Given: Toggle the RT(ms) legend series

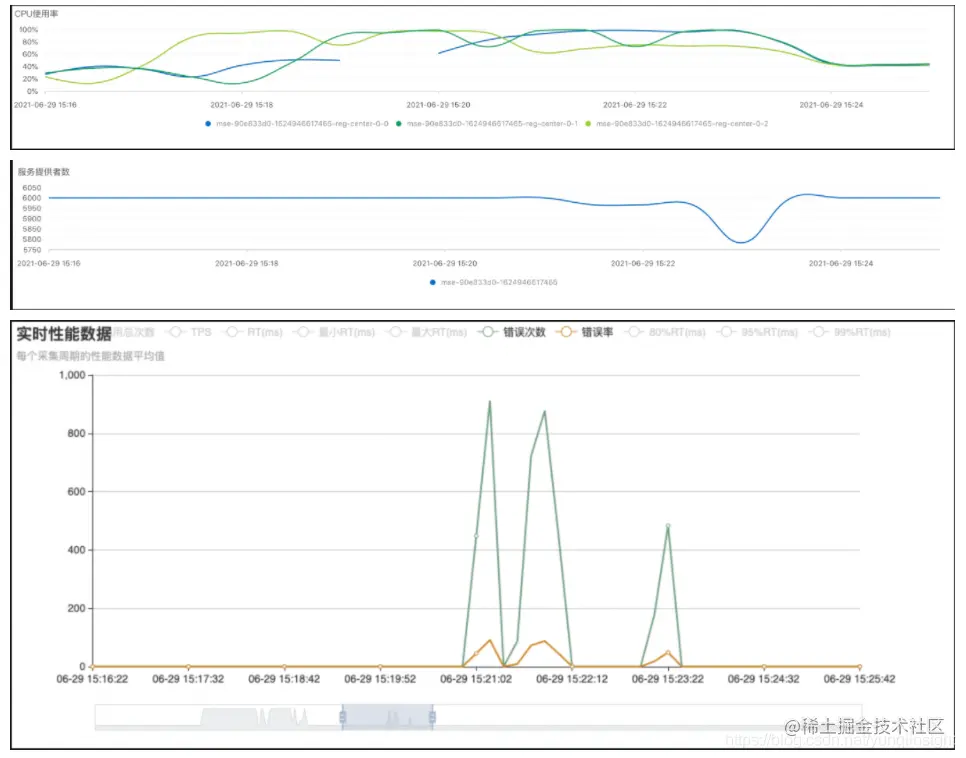Looking at the screenshot, I should click(254, 332).
